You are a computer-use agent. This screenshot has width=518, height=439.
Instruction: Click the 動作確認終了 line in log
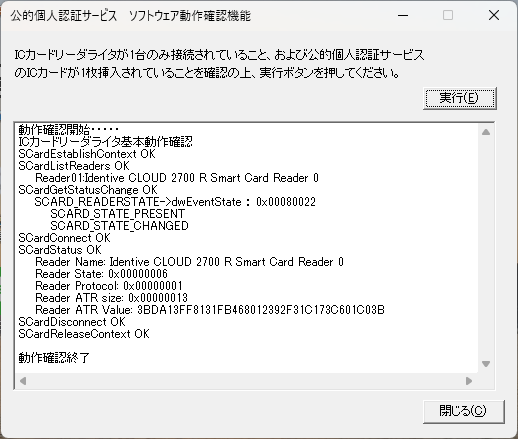(x=54, y=358)
